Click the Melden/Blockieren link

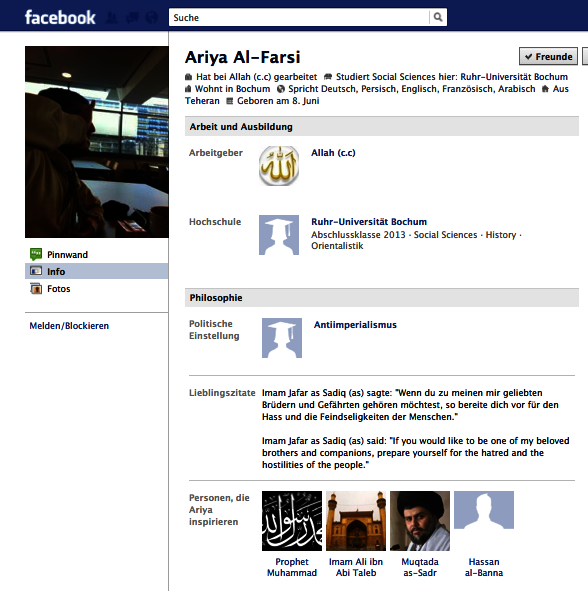(69, 326)
